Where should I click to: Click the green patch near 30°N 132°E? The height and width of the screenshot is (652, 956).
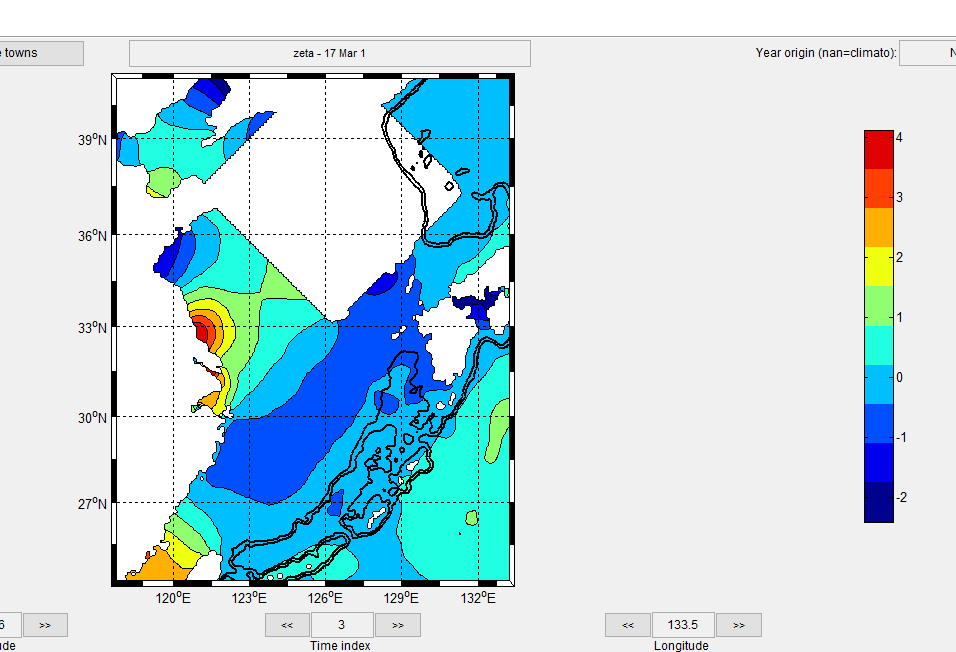pos(497,430)
